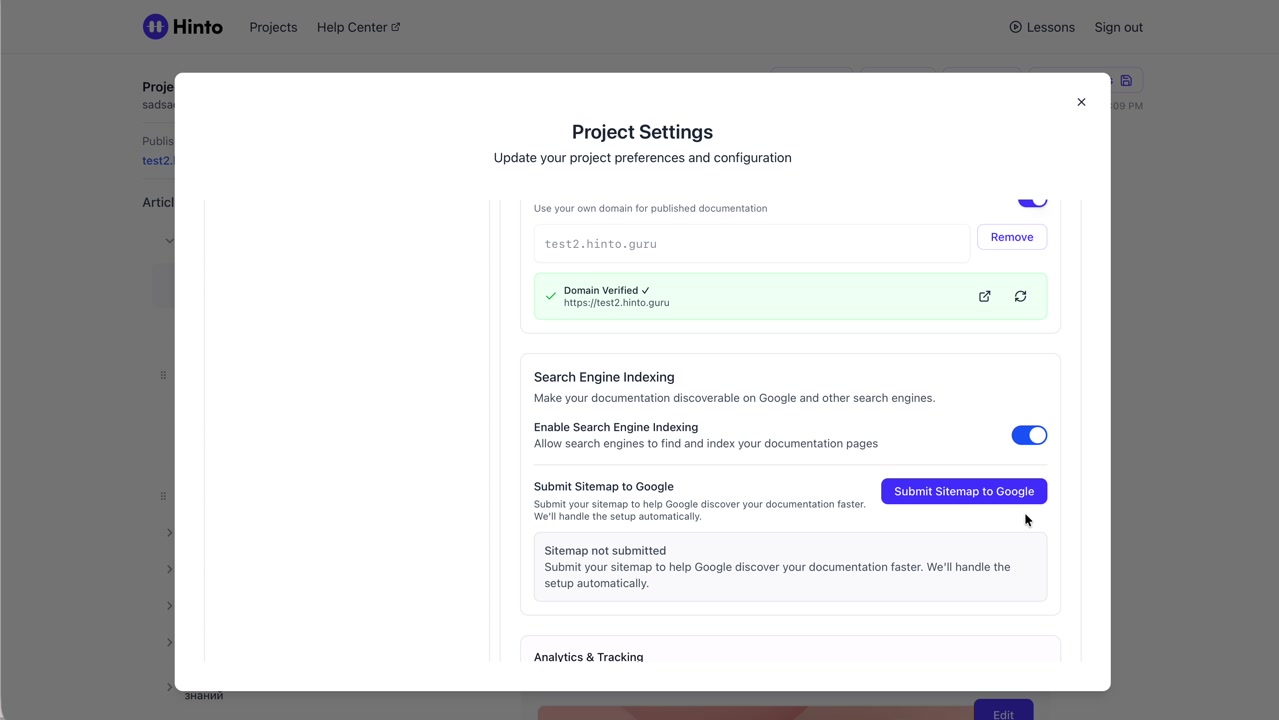This screenshot has height=720, width=1279.
Task: Open the Projects menu item
Action: pyautogui.click(x=273, y=27)
